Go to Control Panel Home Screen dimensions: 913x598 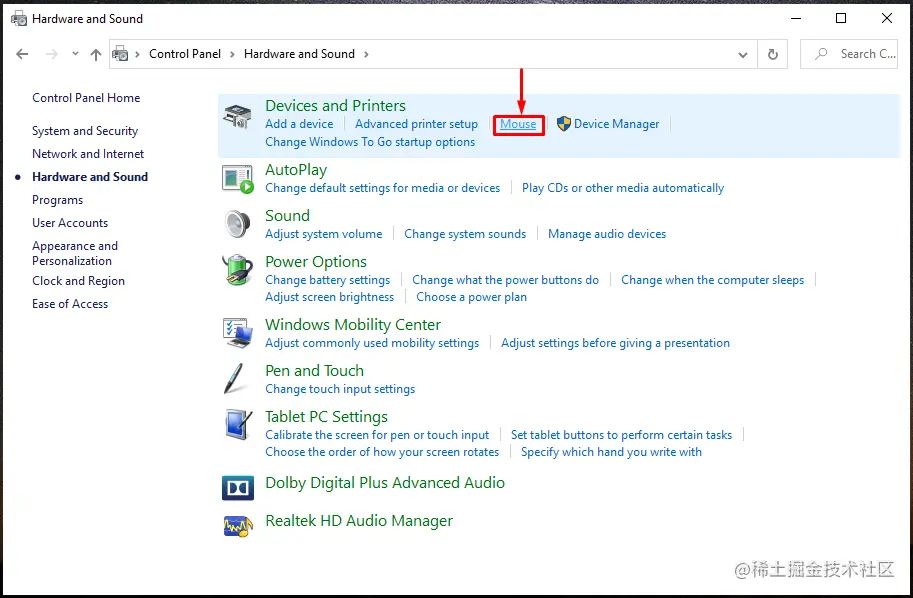point(86,98)
